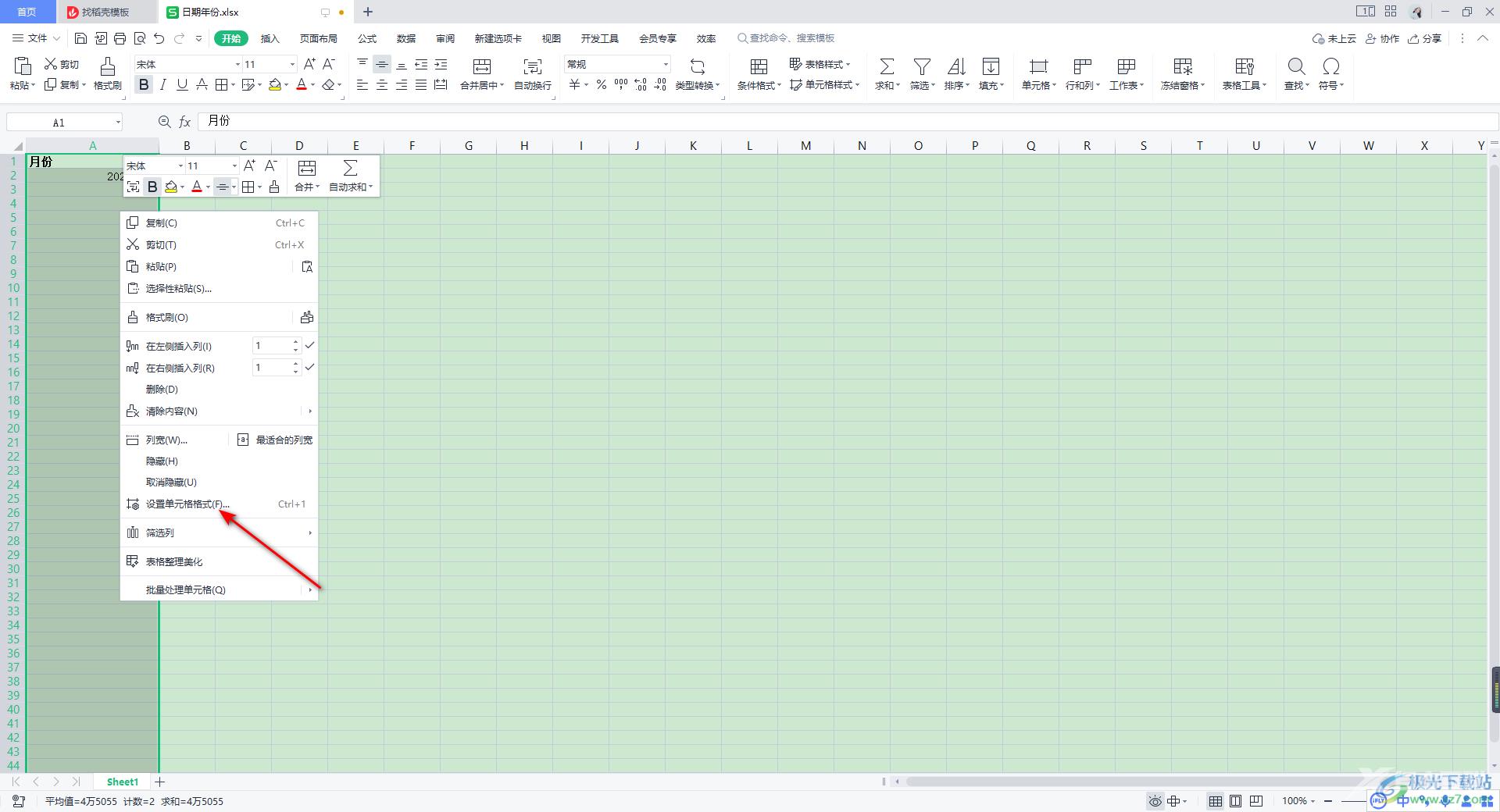The height and width of the screenshot is (812, 1500).
Task: Click the Table Tools (表格工具) icon
Action: pyautogui.click(x=1245, y=66)
